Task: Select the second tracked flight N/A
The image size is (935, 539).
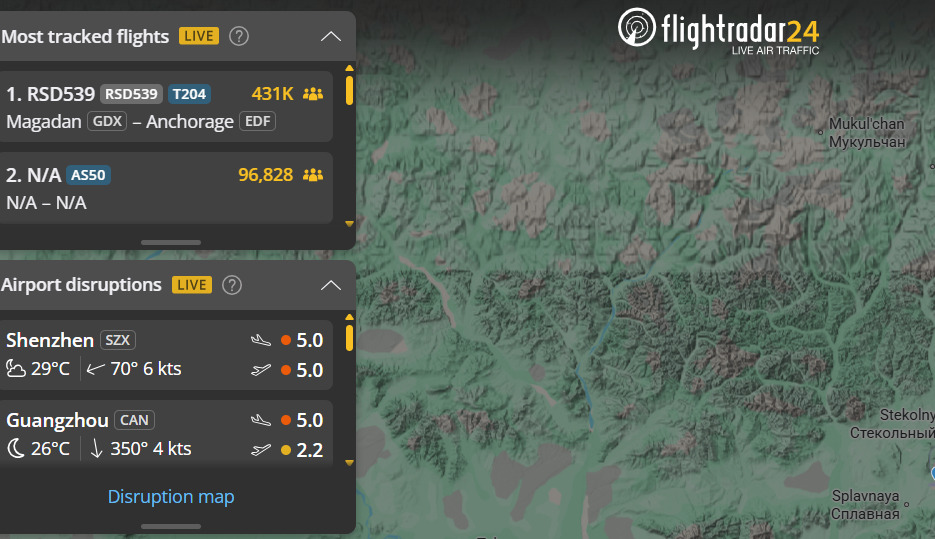Action: coord(166,187)
